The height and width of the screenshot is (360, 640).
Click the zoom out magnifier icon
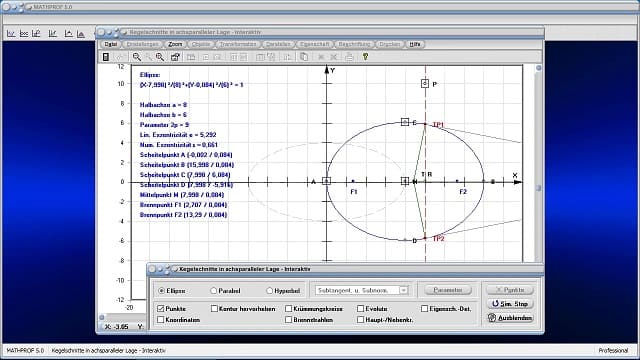click(x=137, y=57)
